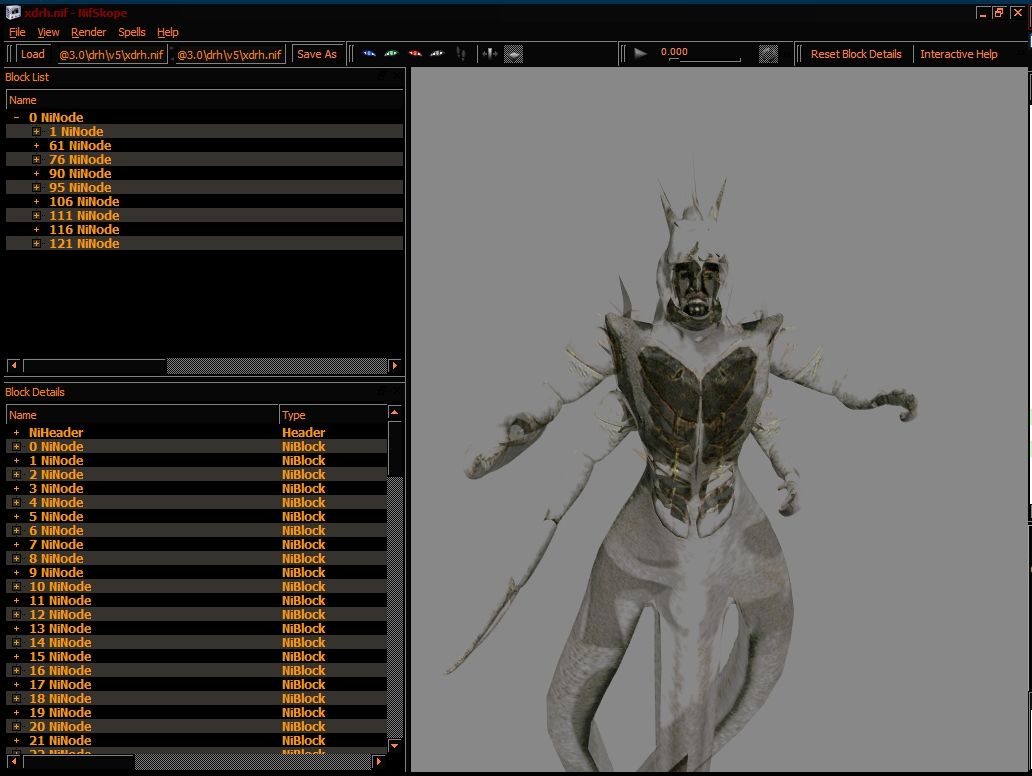Screen dimensions: 1032x776
Task: Open the Help menu
Action: pyautogui.click(x=168, y=32)
